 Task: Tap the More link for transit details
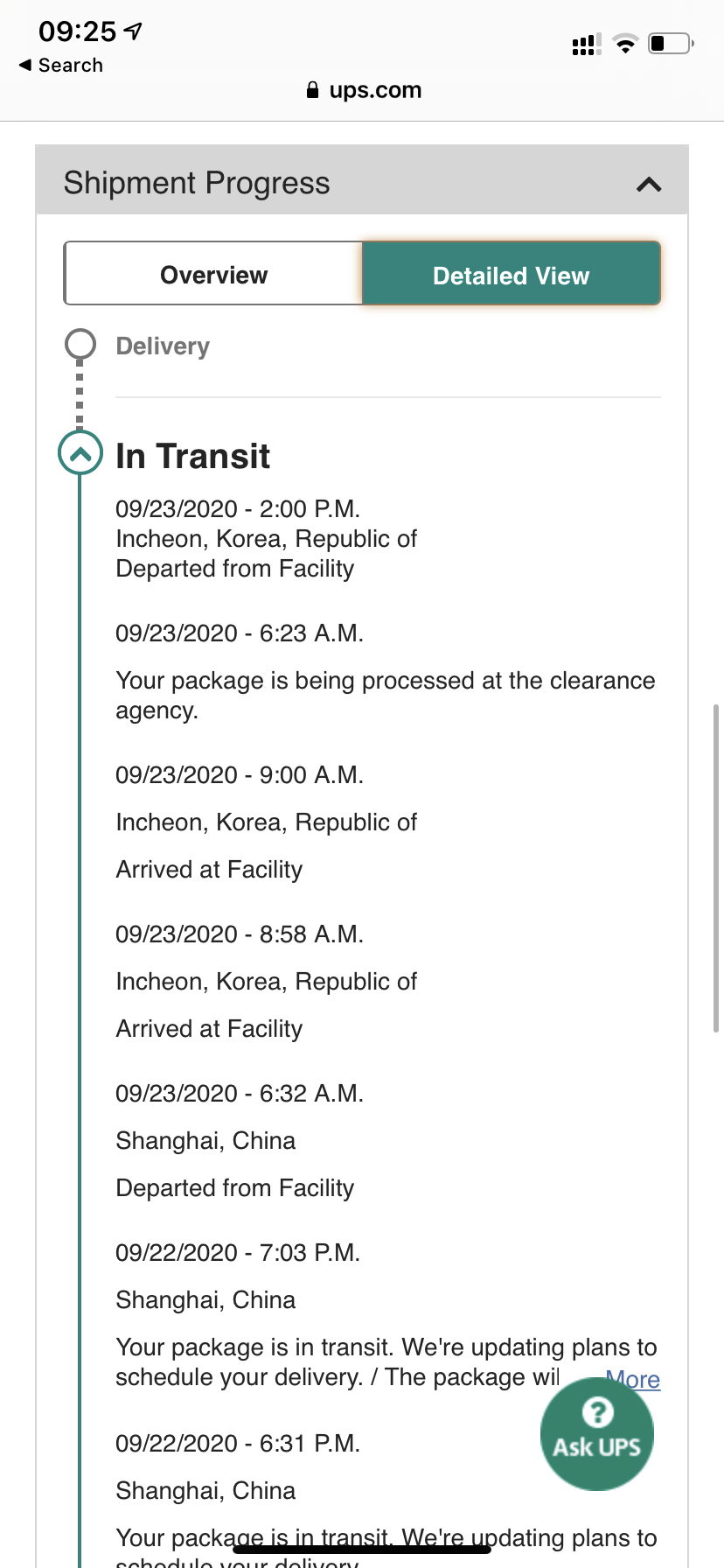633,1379
